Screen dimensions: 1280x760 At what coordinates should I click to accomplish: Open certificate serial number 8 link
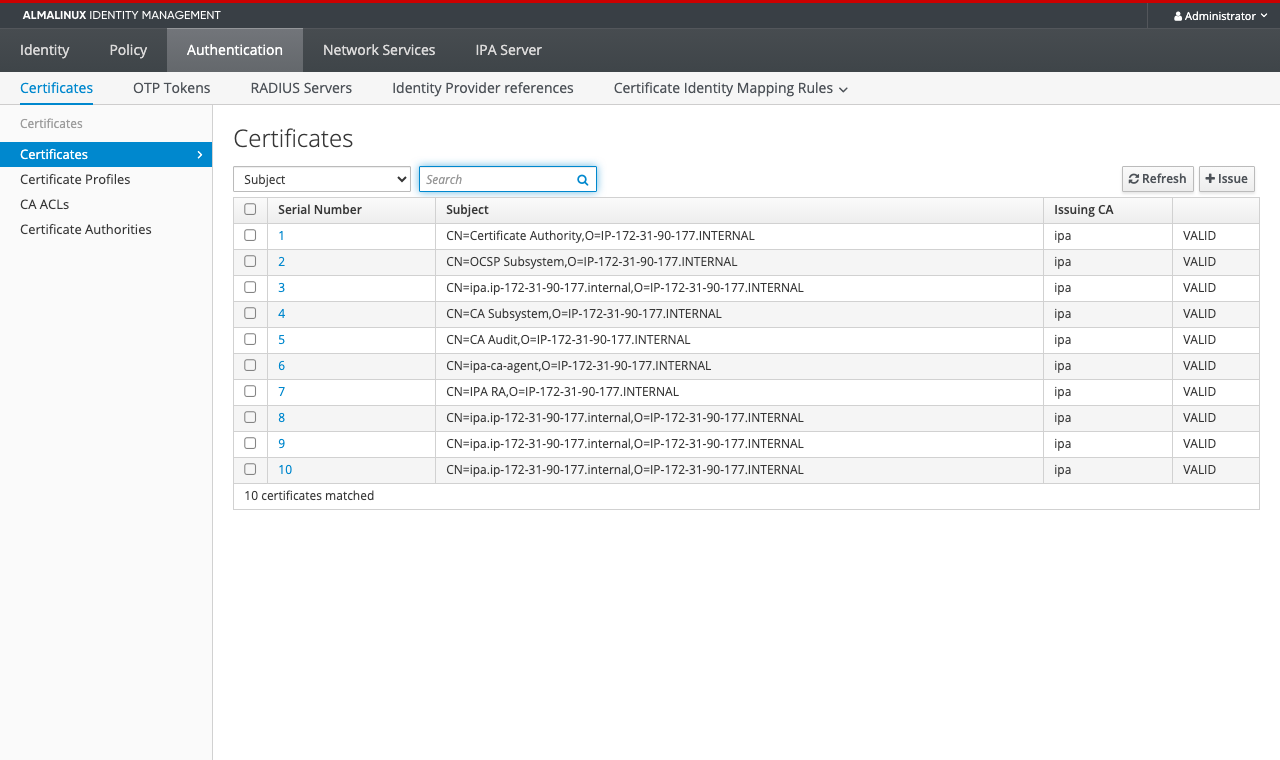point(282,417)
